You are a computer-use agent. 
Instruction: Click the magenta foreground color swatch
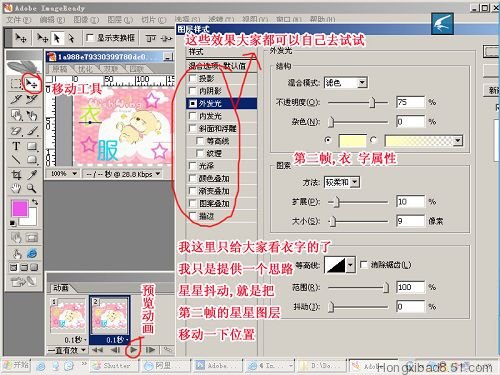click(20, 208)
